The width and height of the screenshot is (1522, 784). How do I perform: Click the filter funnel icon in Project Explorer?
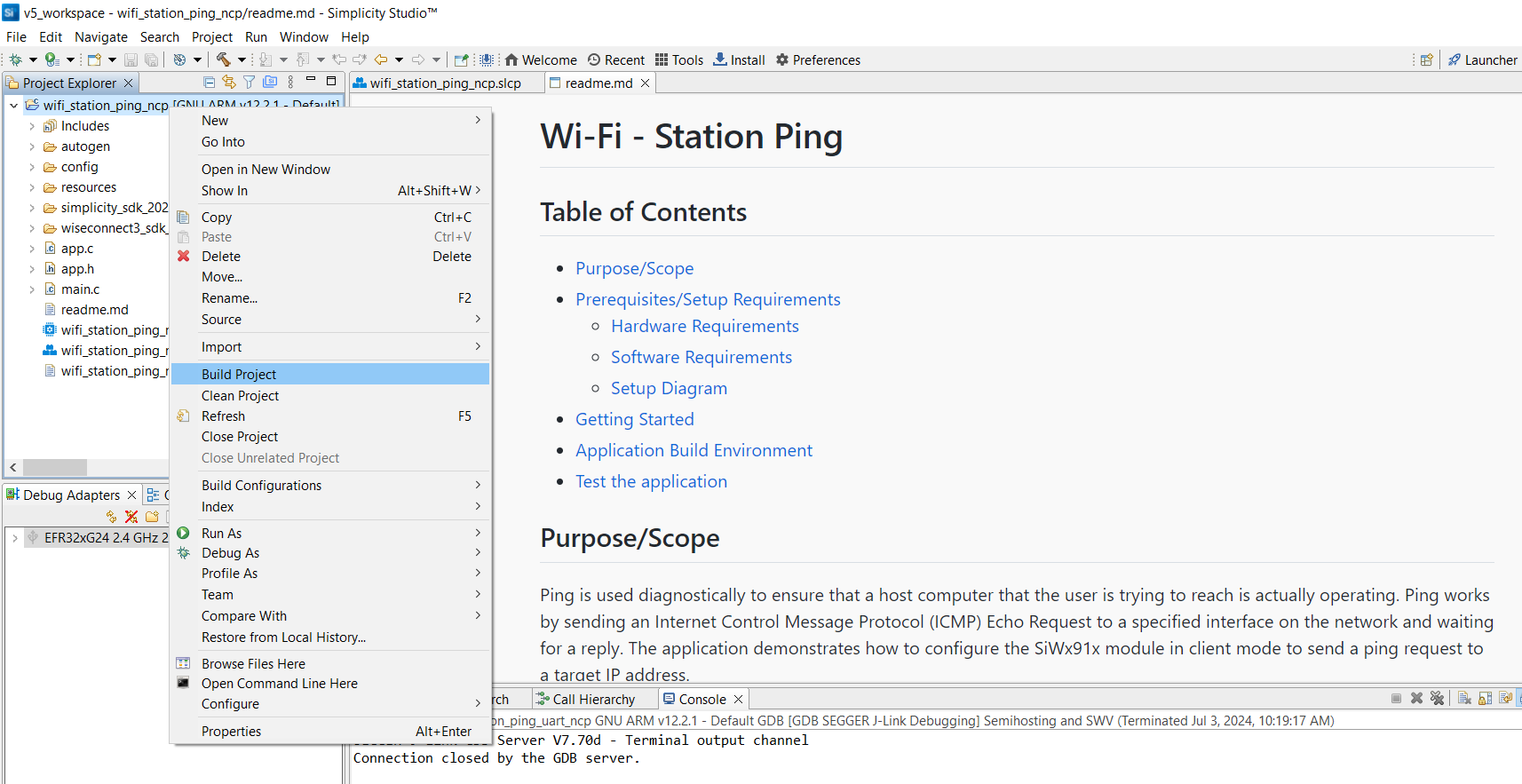click(250, 83)
